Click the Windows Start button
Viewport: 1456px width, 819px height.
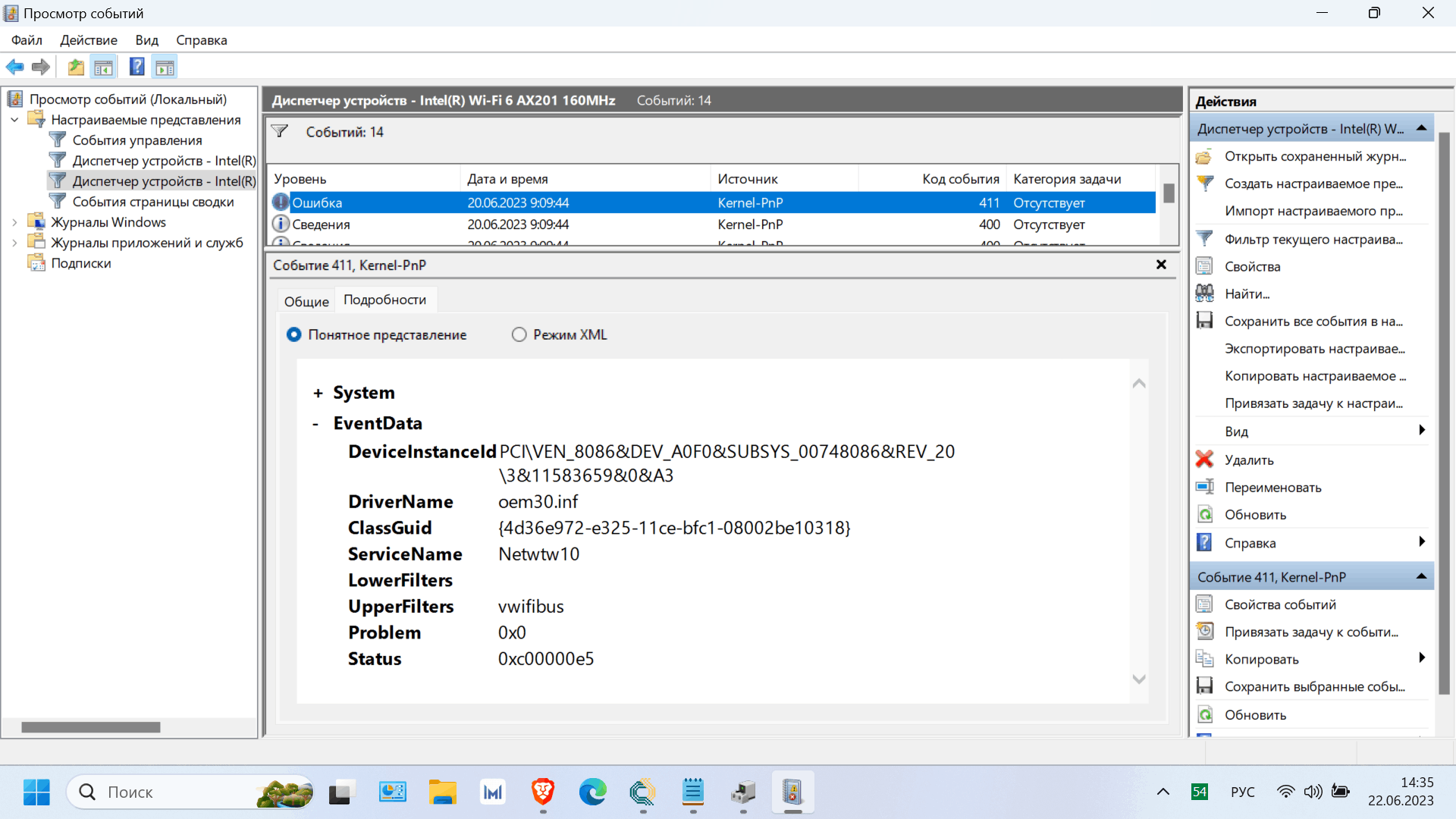pyautogui.click(x=36, y=792)
